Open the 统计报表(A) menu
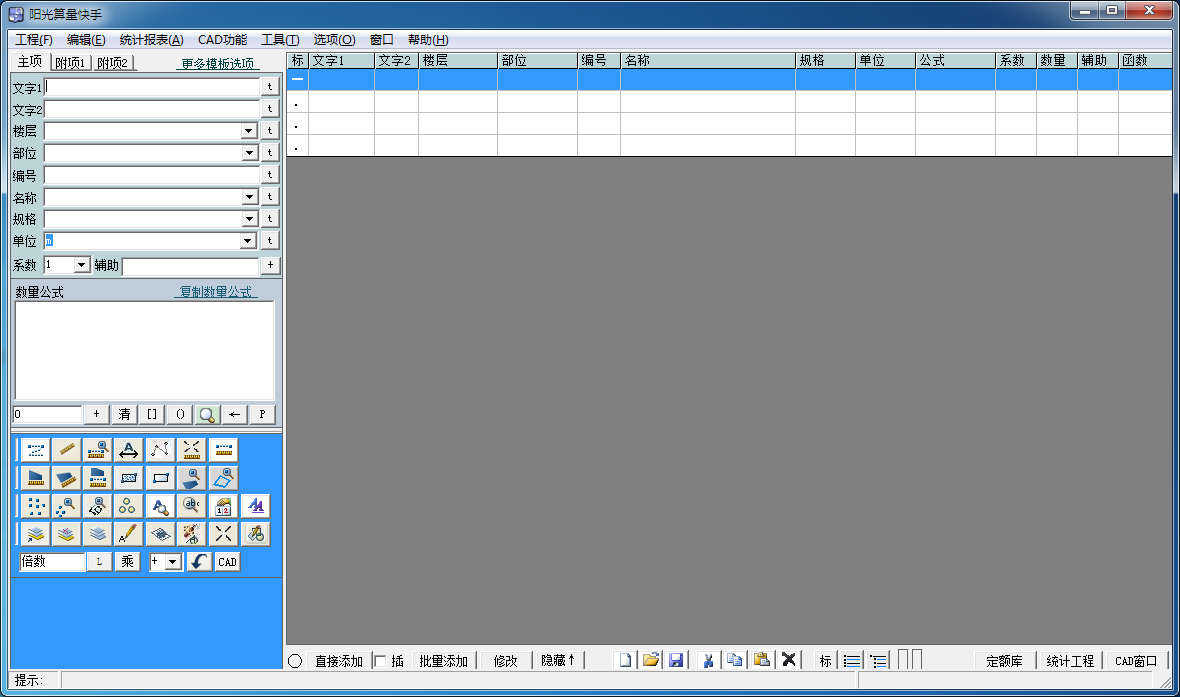1180x697 pixels. [151, 40]
